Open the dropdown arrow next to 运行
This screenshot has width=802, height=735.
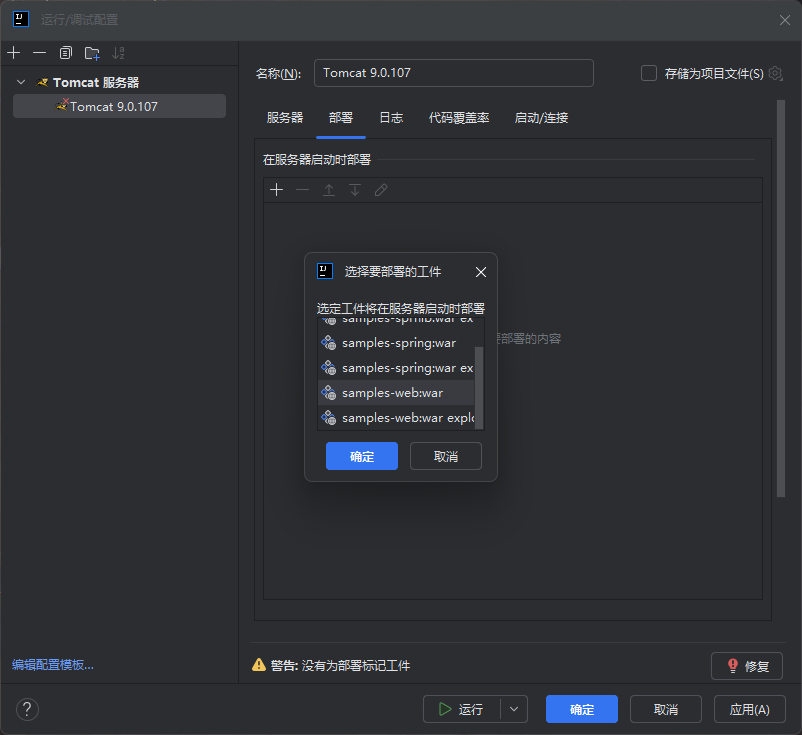(514, 709)
